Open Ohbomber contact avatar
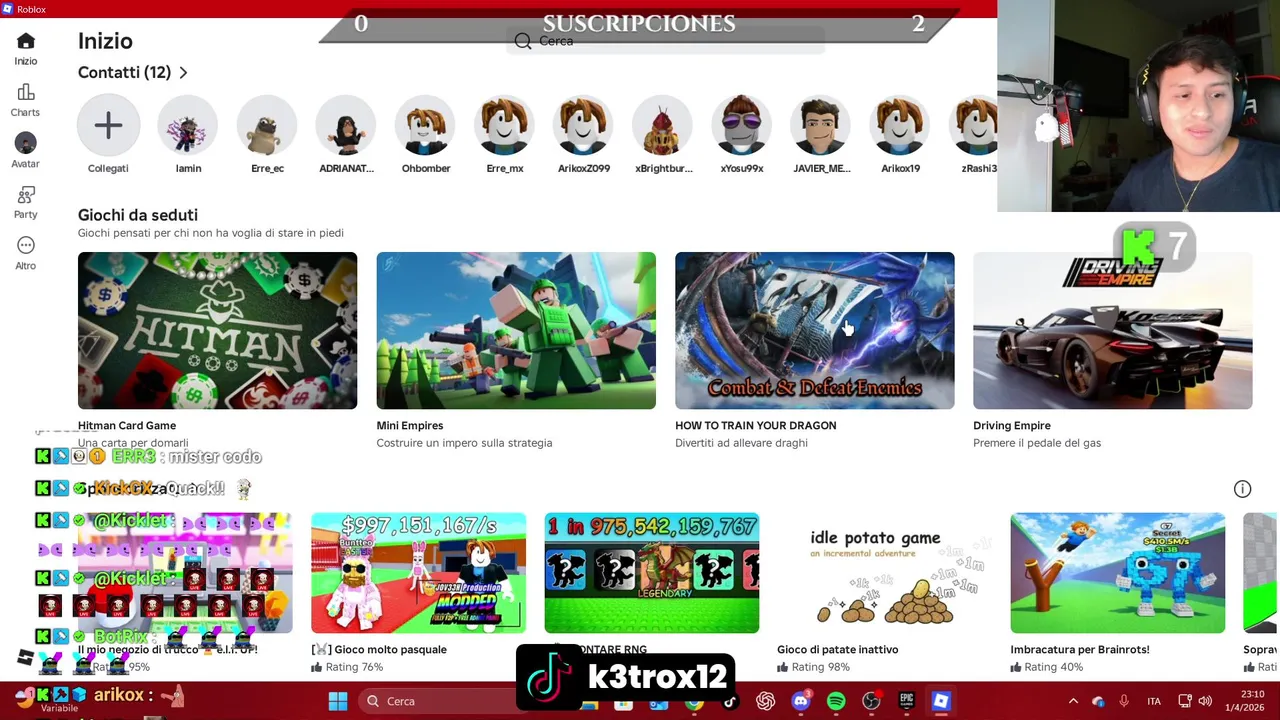The width and height of the screenshot is (1280, 720). click(426, 125)
